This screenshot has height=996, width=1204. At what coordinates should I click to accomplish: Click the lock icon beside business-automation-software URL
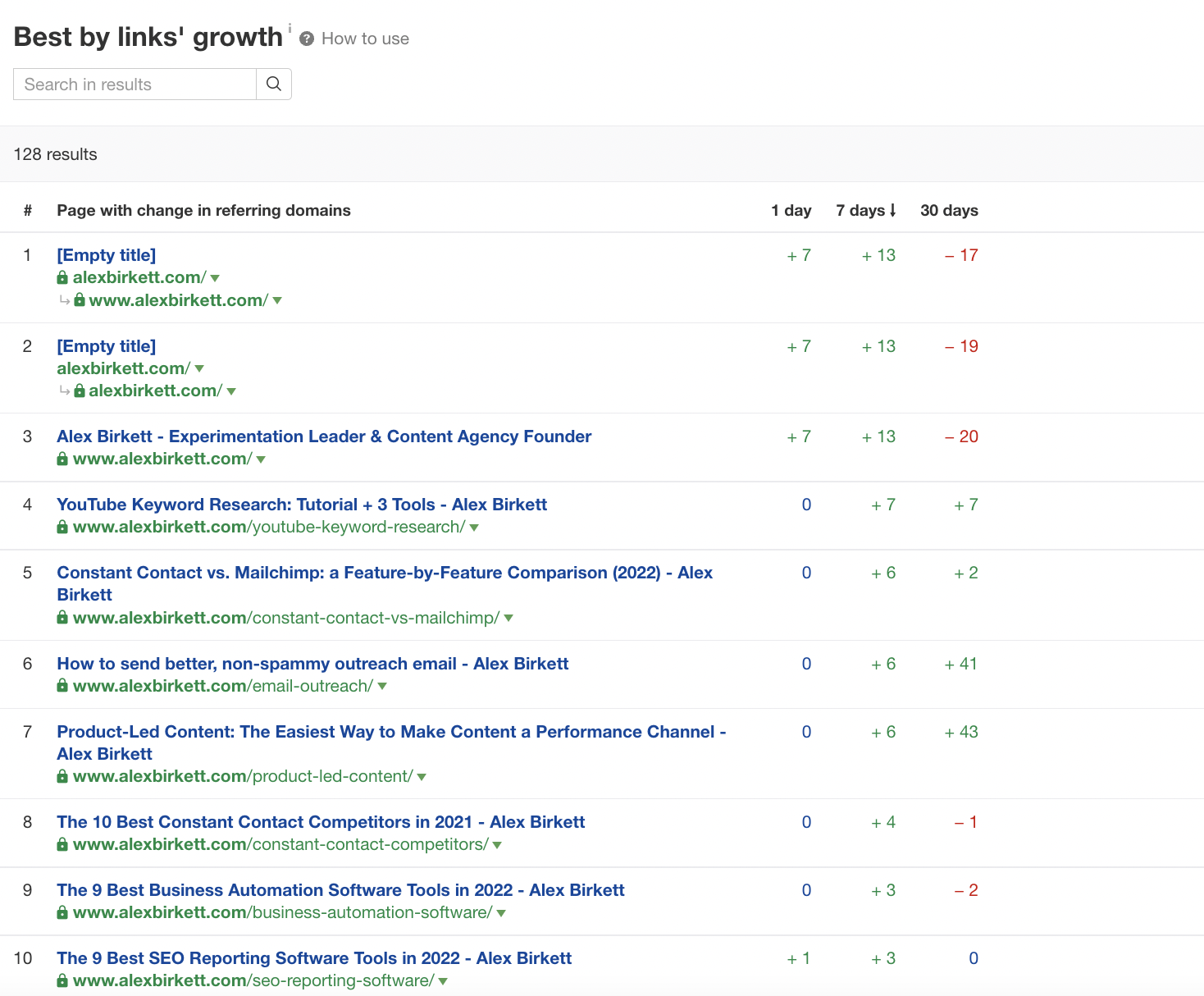[x=62, y=912]
